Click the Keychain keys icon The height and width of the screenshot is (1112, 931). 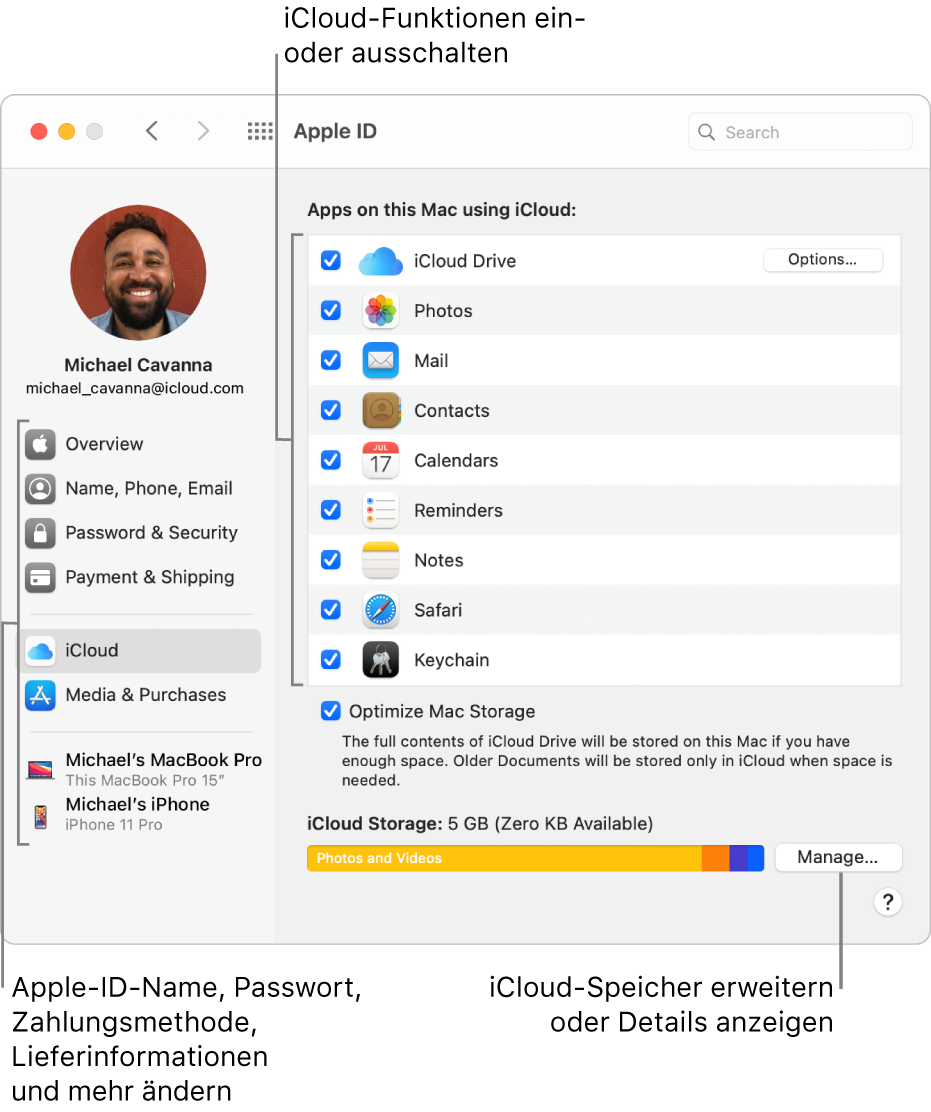381,660
